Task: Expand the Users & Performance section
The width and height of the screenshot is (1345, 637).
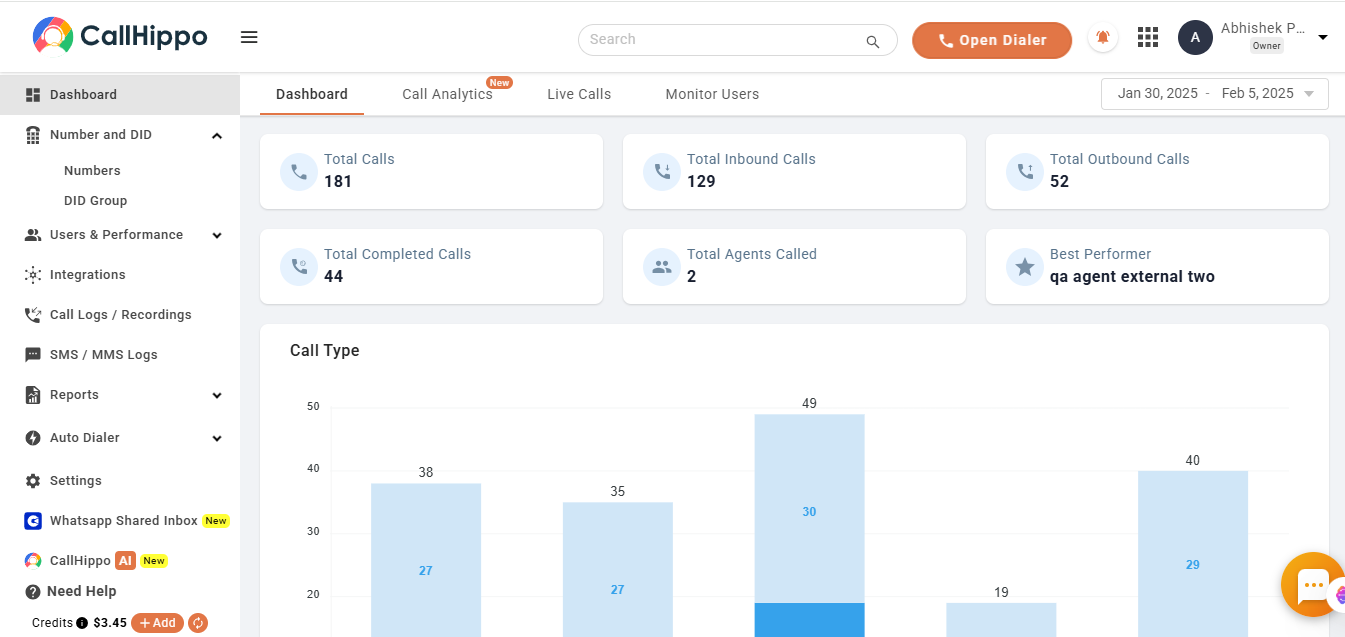Action: (x=217, y=235)
